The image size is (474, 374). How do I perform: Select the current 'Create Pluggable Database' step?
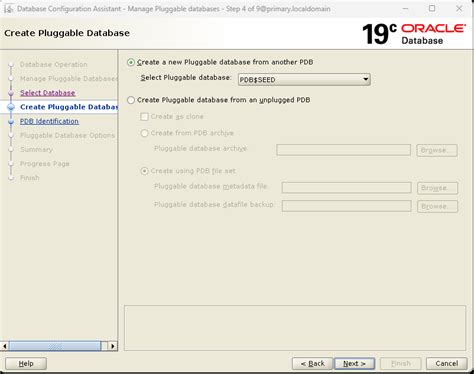coord(69,107)
